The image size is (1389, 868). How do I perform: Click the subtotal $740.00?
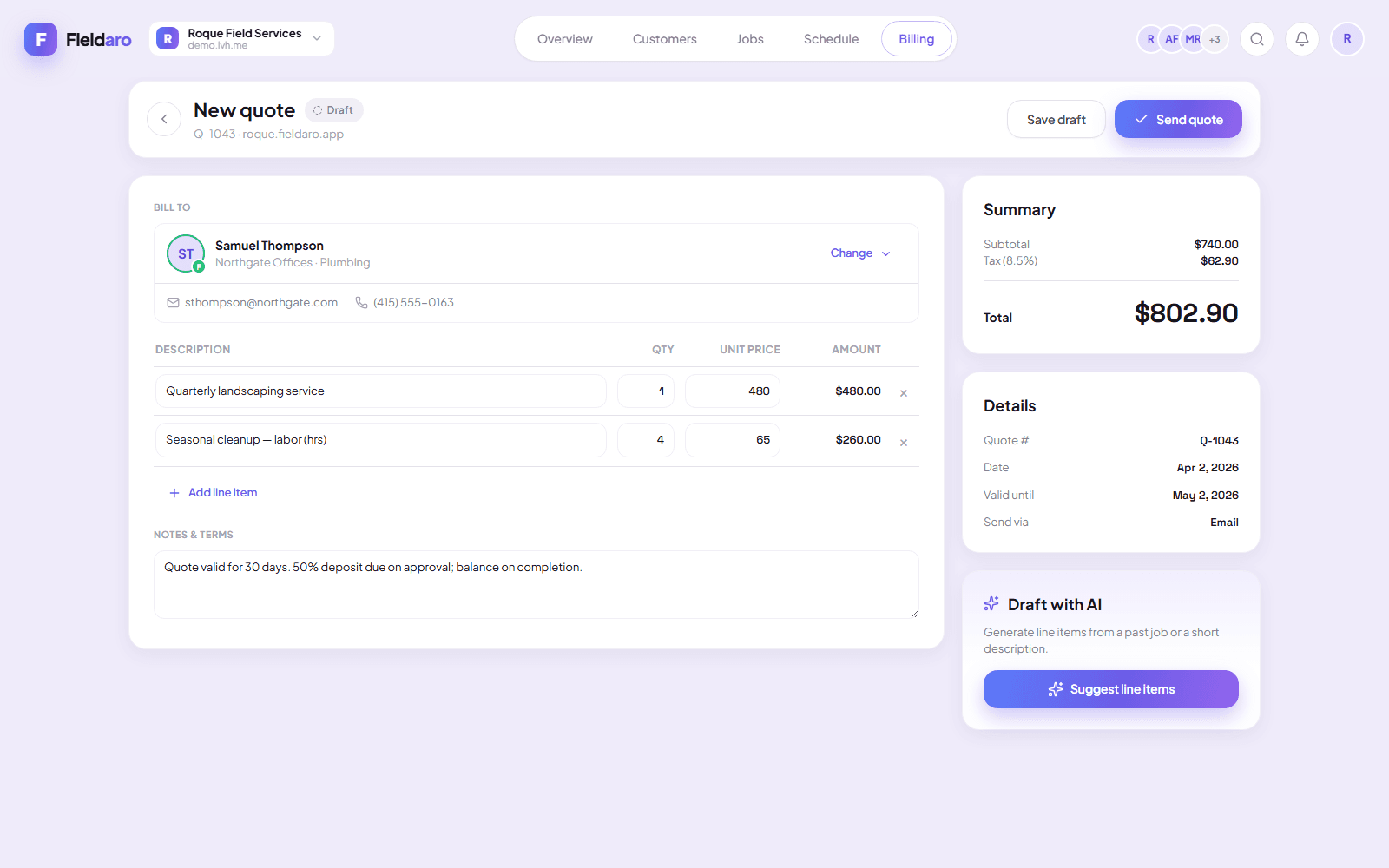(1216, 245)
